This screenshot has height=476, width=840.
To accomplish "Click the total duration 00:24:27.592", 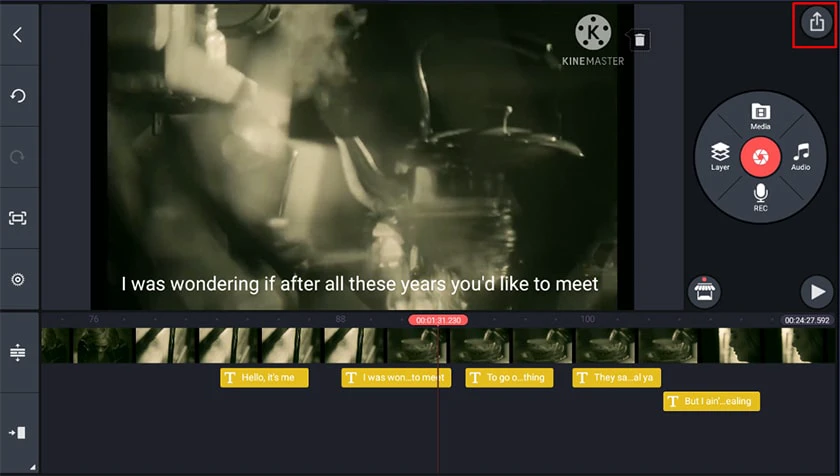I will click(x=807, y=320).
